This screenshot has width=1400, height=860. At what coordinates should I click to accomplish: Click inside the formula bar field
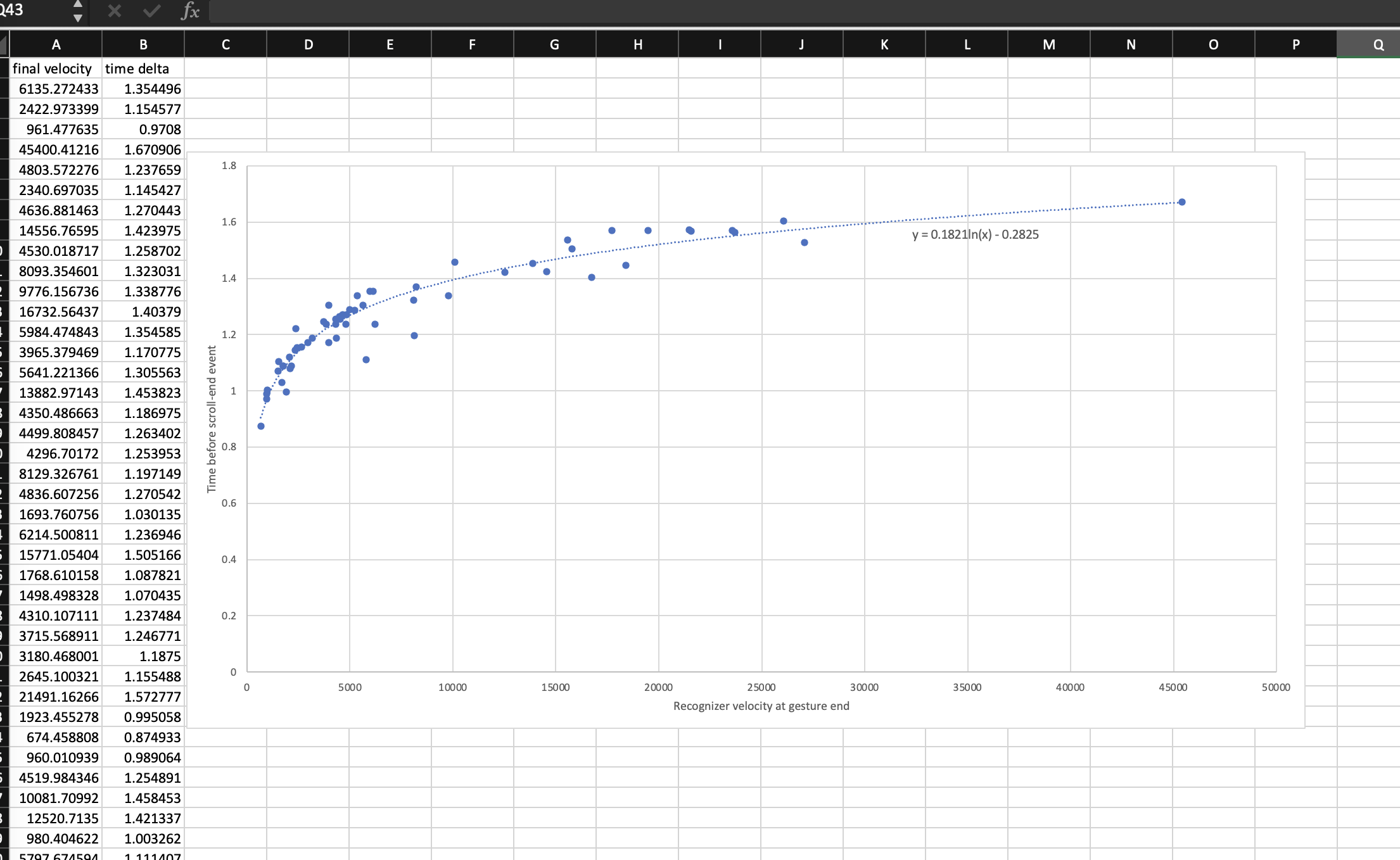click(760, 11)
